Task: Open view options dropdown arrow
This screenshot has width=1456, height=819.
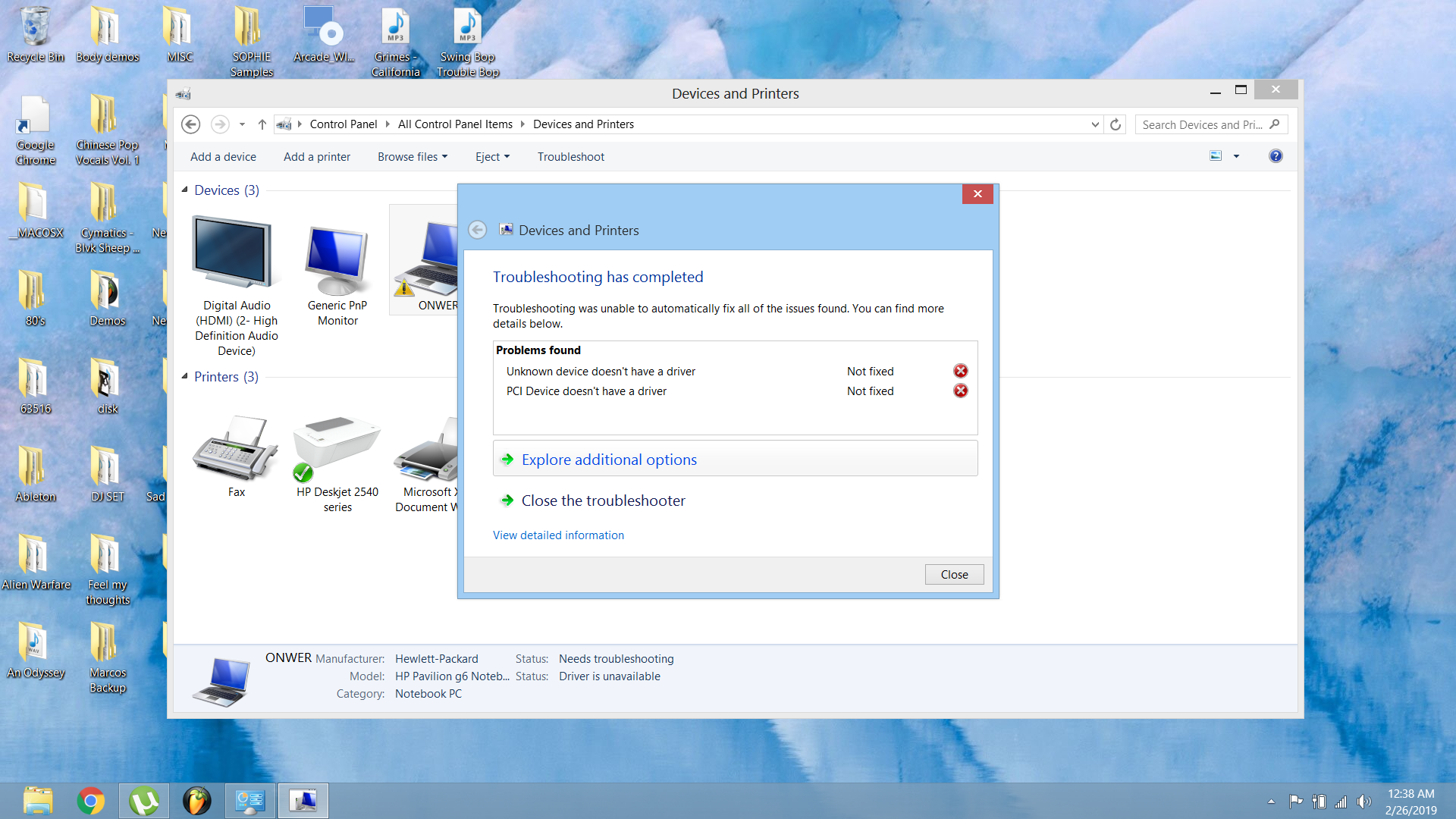Action: tap(1236, 156)
